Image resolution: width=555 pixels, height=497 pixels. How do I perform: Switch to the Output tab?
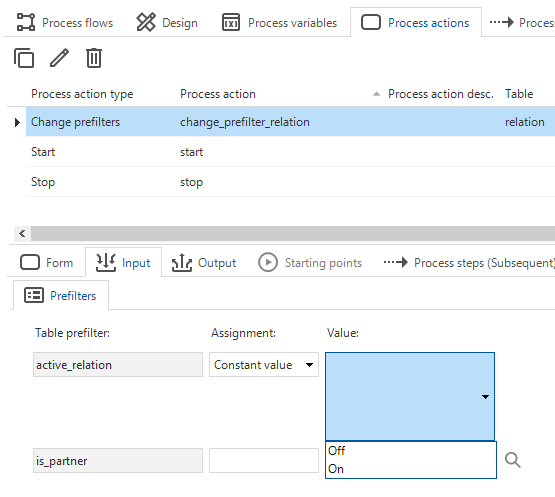click(x=204, y=263)
